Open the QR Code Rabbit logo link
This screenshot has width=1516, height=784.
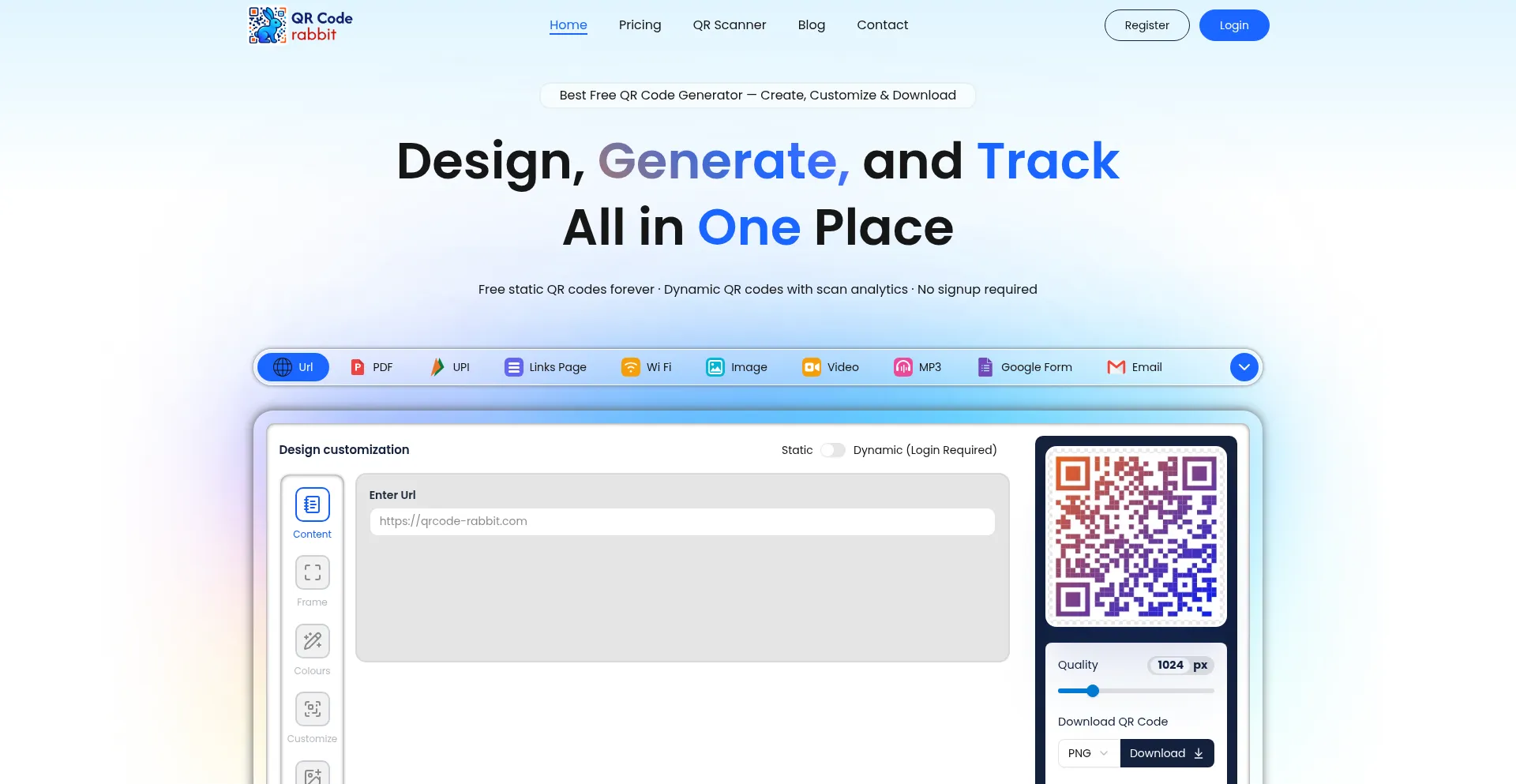tap(301, 25)
